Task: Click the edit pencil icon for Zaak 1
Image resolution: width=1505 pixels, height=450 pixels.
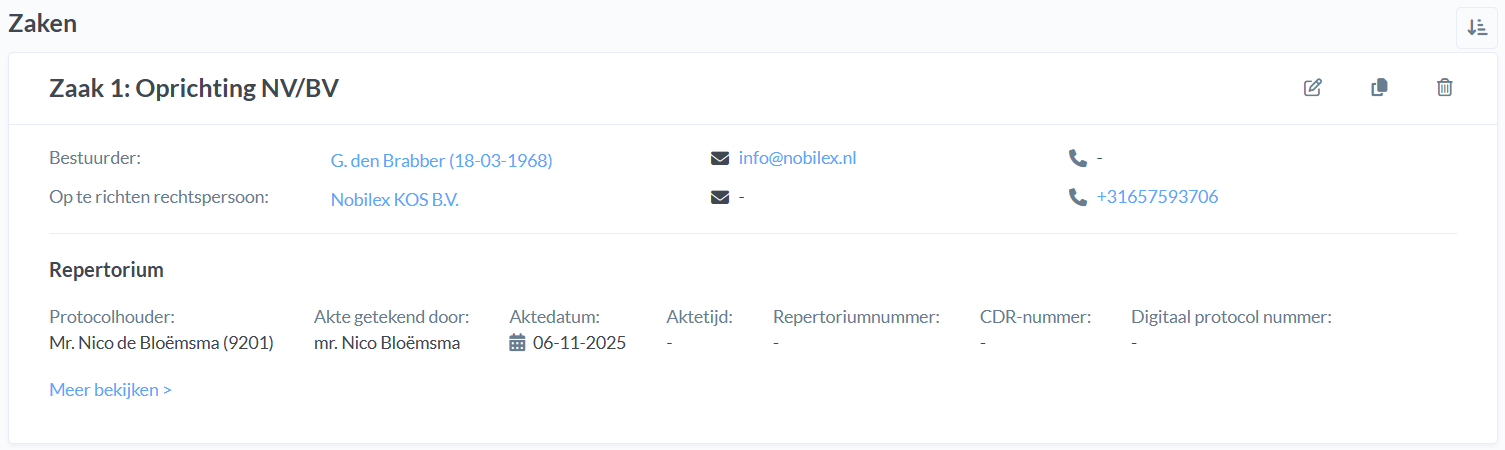Action: pyautogui.click(x=1313, y=88)
